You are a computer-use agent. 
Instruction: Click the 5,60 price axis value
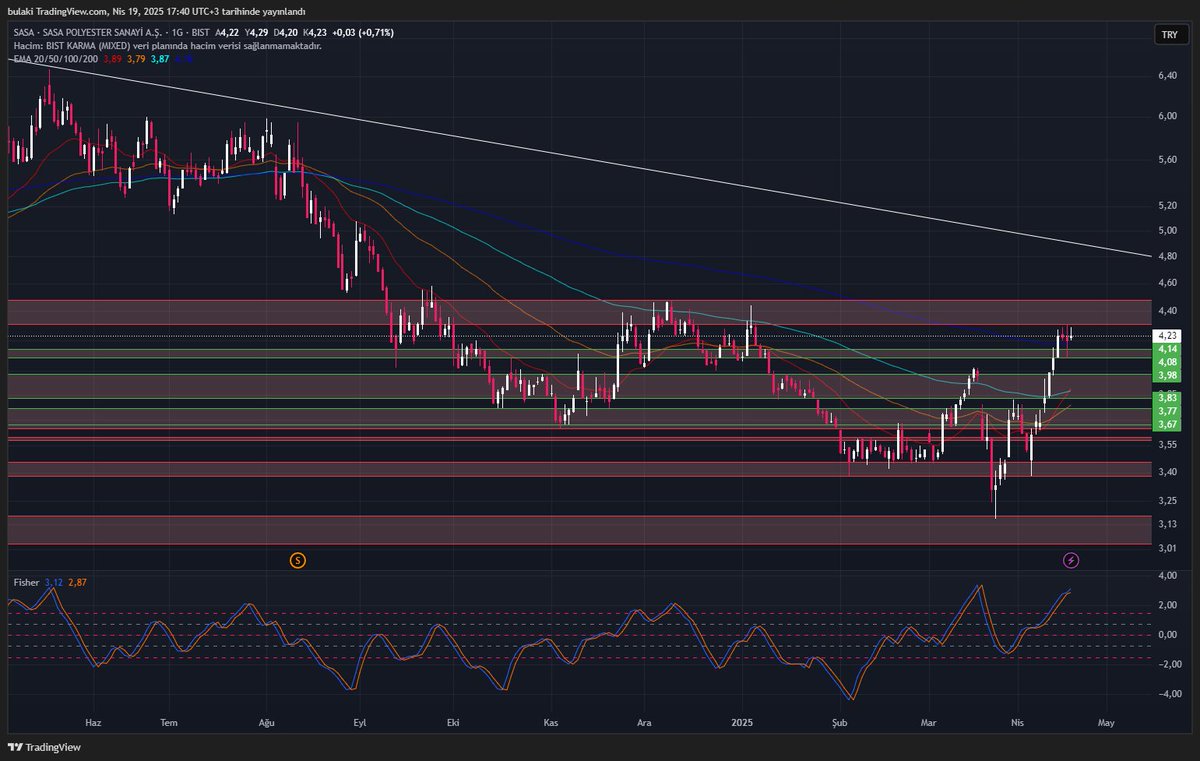pyautogui.click(x=1167, y=159)
